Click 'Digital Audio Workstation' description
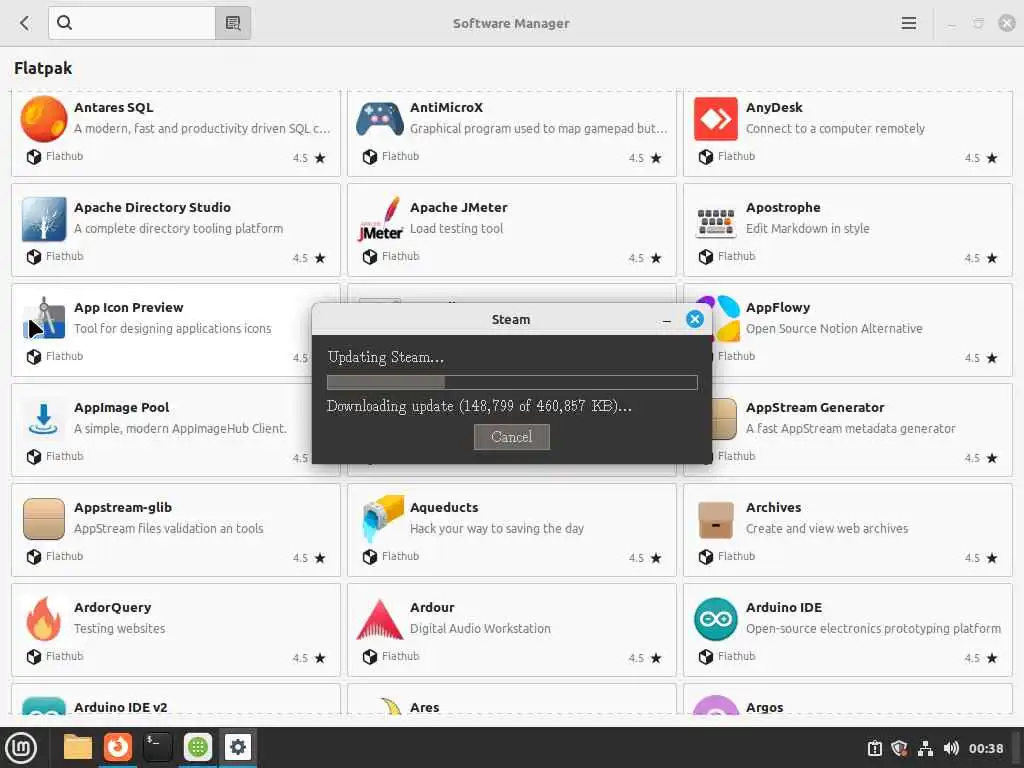The image size is (1024, 768). [480, 628]
